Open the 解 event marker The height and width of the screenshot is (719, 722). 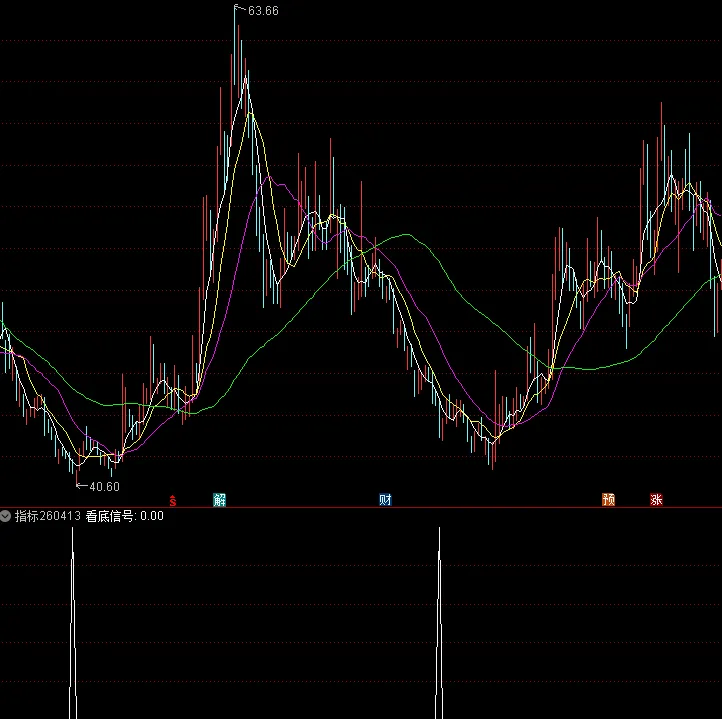pyautogui.click(x=220, y=500)
